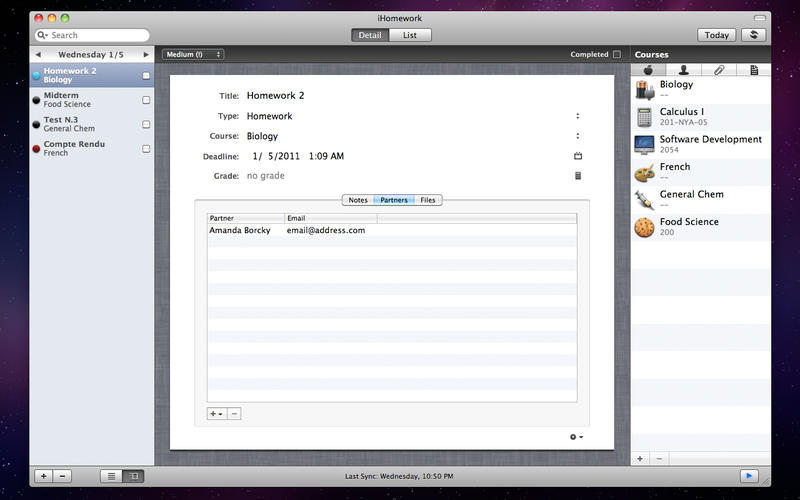Click the Deadline date field
This screenshot has width=800, height=500.
click(x=298, y=156)
